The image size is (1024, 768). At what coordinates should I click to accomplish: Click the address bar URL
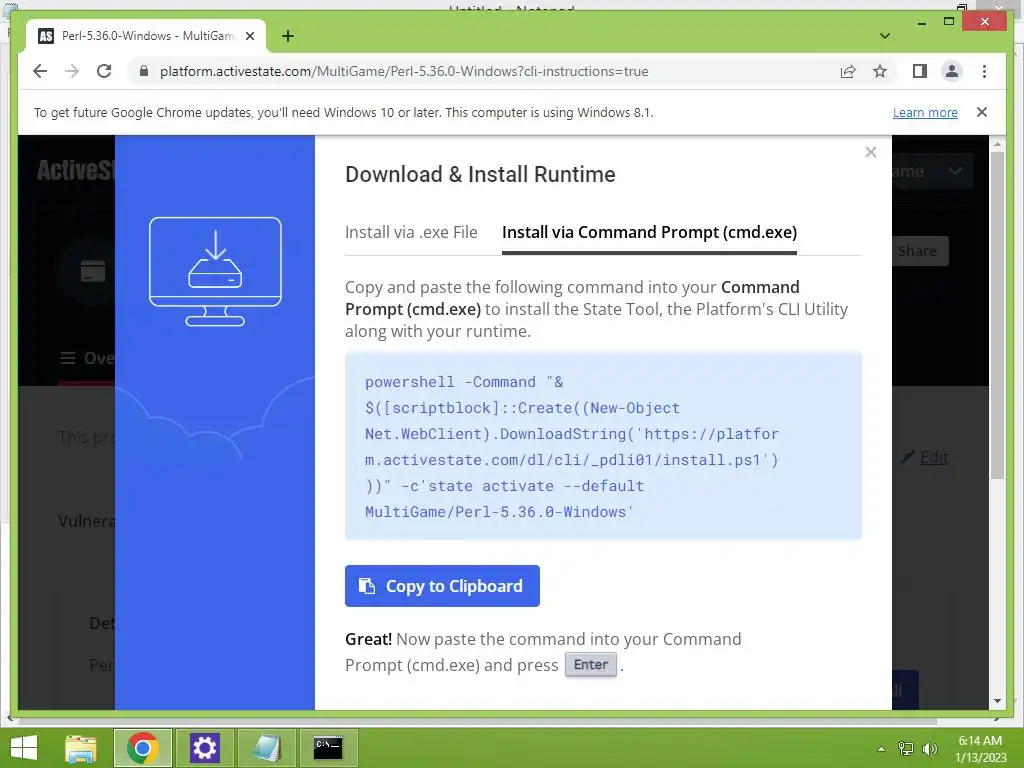coord(404,71)
